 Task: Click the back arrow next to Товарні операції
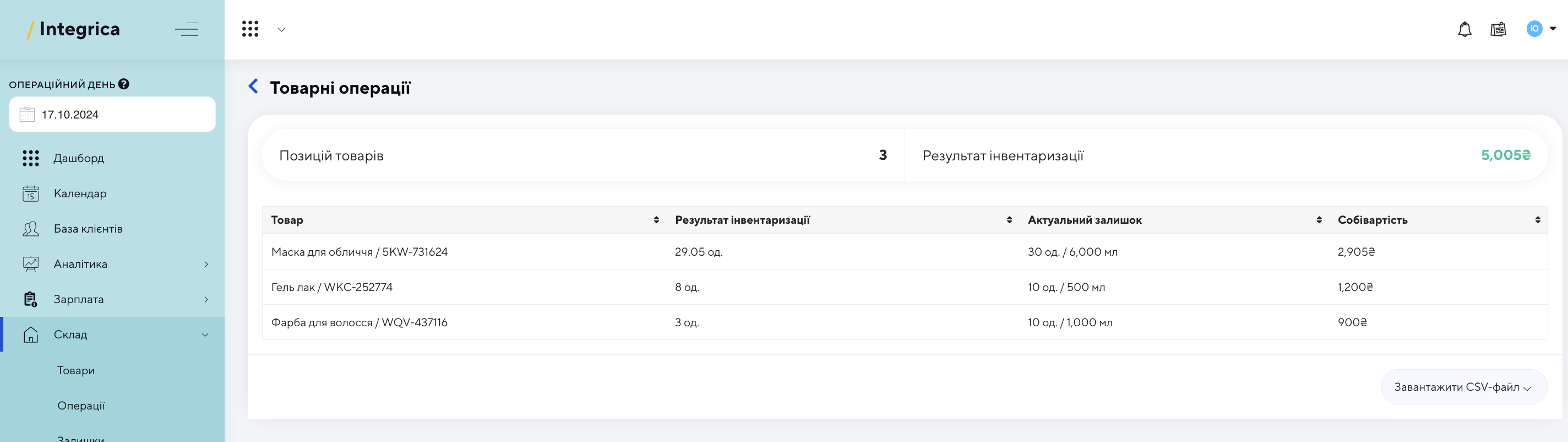click(253, 87)
